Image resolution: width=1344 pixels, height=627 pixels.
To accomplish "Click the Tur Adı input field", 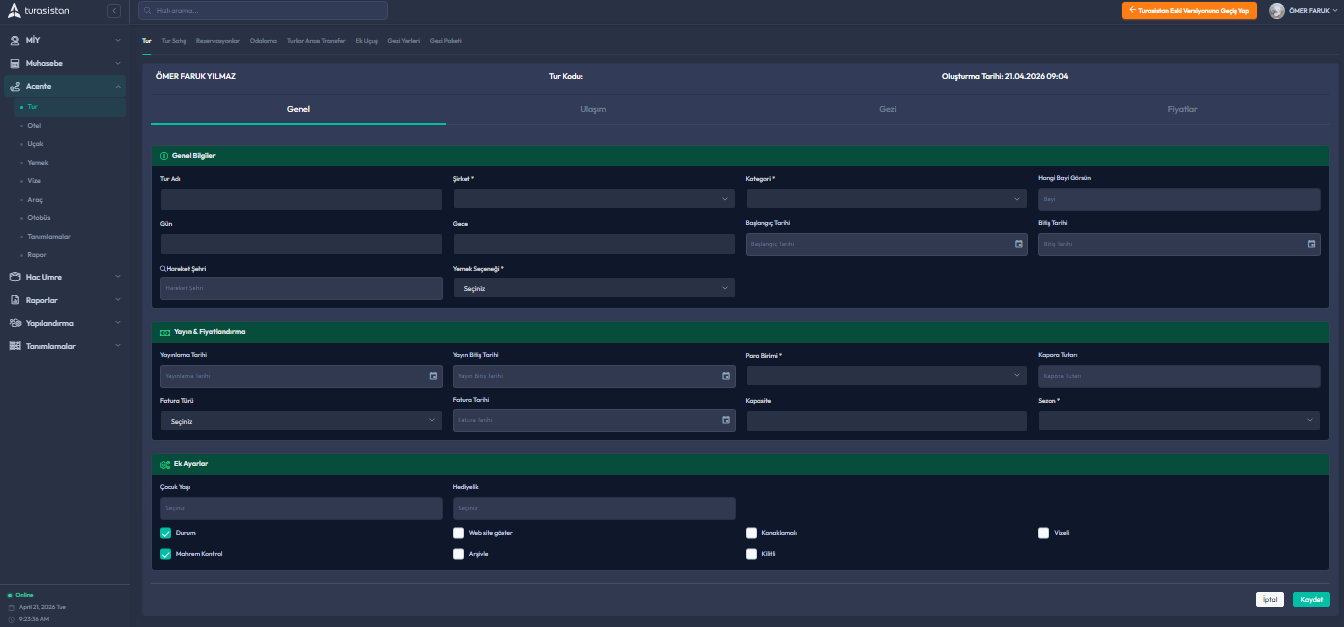I will (x=301, y=199).
